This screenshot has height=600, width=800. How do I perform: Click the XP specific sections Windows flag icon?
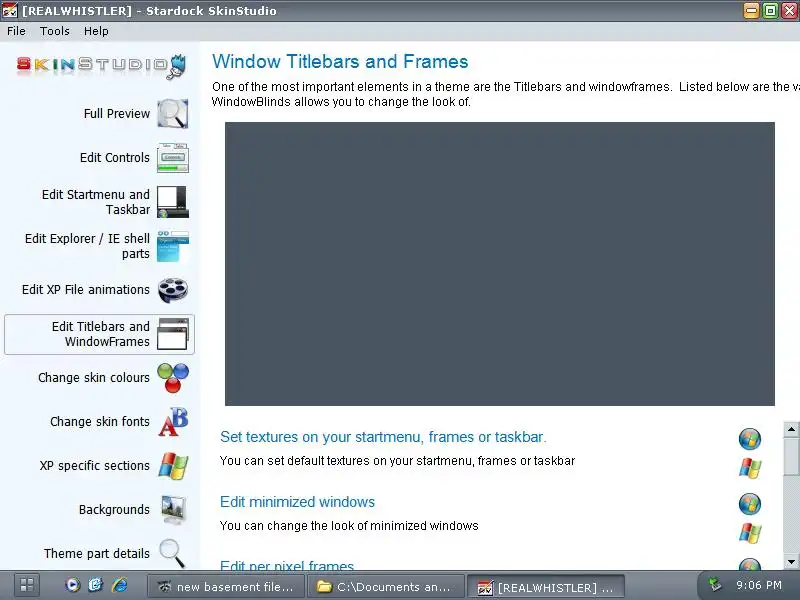pyautogui.click(x=173, y=466)
